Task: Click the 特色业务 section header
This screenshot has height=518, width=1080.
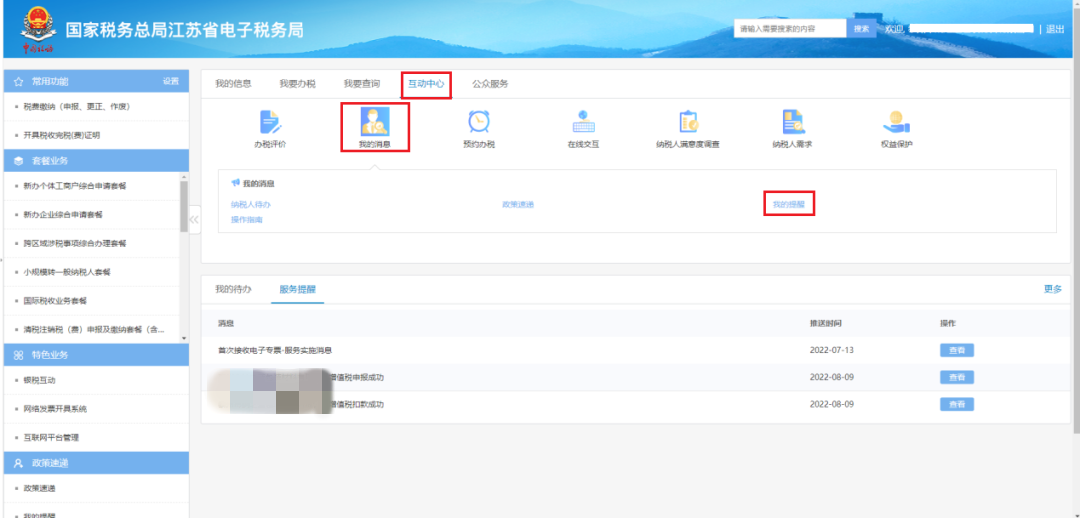Action: (96, 355)
